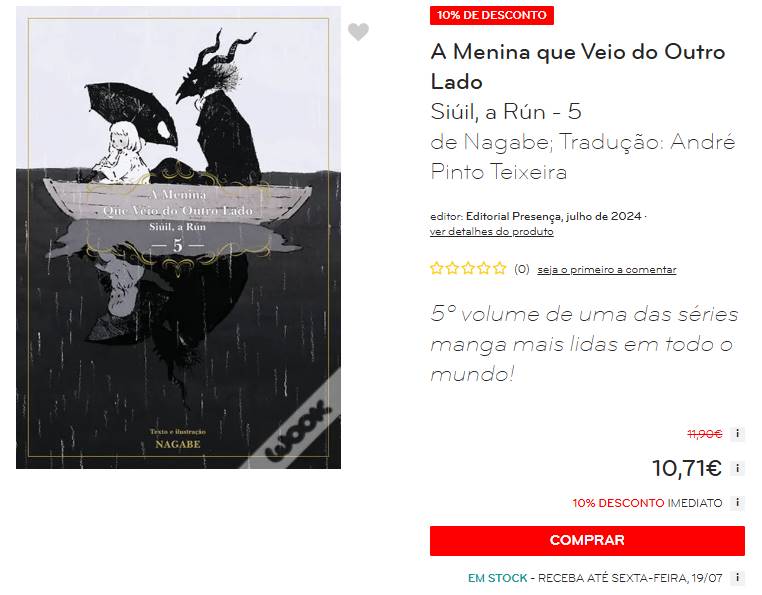Click the author name Nagabe
Screen dimensions: 762x595
tap(505, 142)
